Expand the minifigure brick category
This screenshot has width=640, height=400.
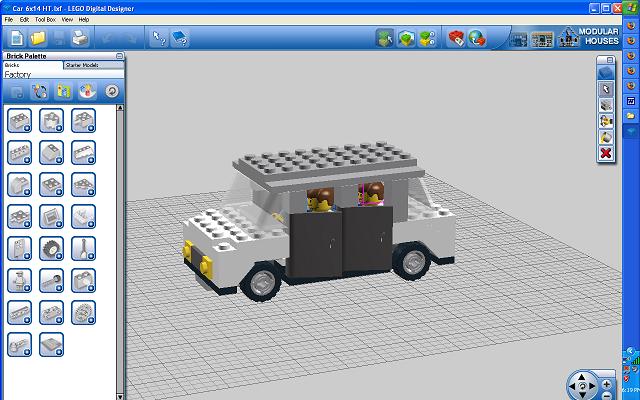[19, 280]
